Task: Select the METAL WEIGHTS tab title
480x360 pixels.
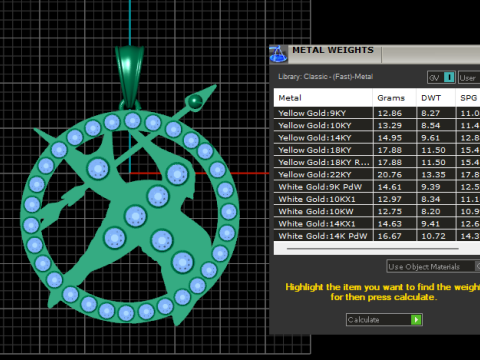Action: point(333,50)
